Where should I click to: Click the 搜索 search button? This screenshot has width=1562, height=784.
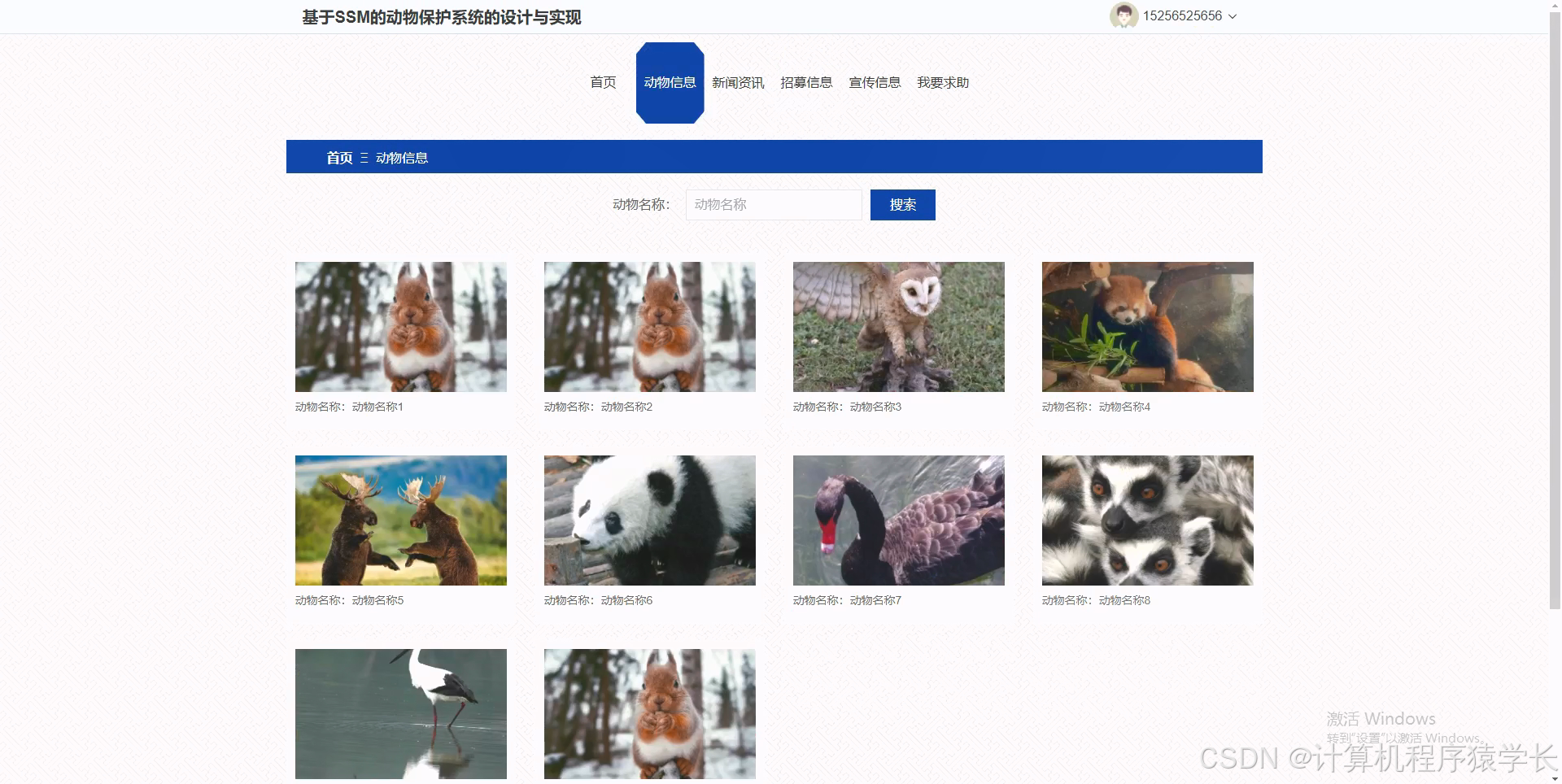point(902,204)
